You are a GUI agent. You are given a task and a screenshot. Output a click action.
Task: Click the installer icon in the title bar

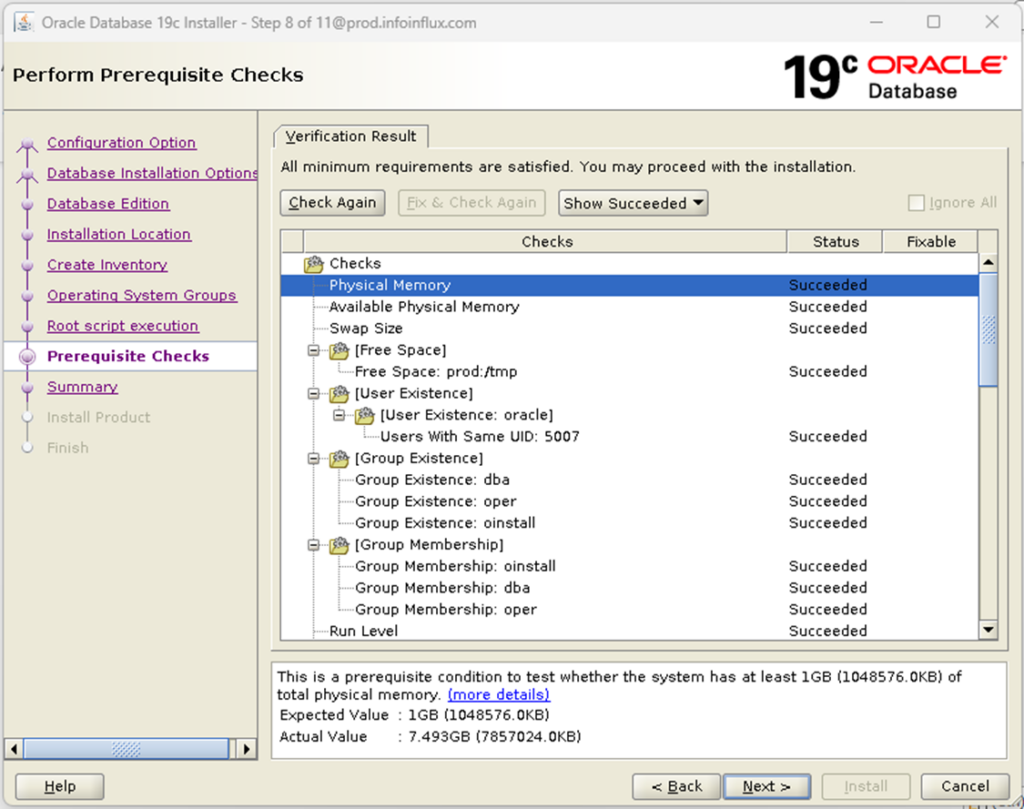(x=22, y=21)
